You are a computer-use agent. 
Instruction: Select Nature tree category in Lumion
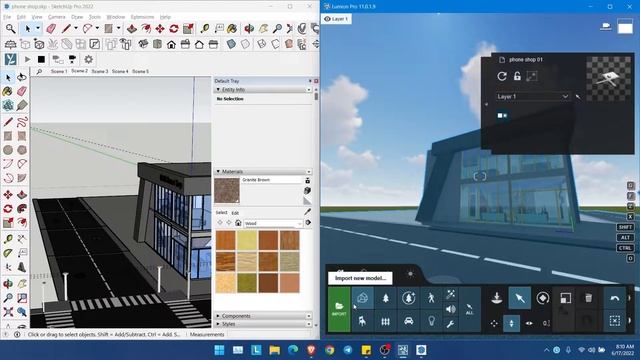(385, 298)
